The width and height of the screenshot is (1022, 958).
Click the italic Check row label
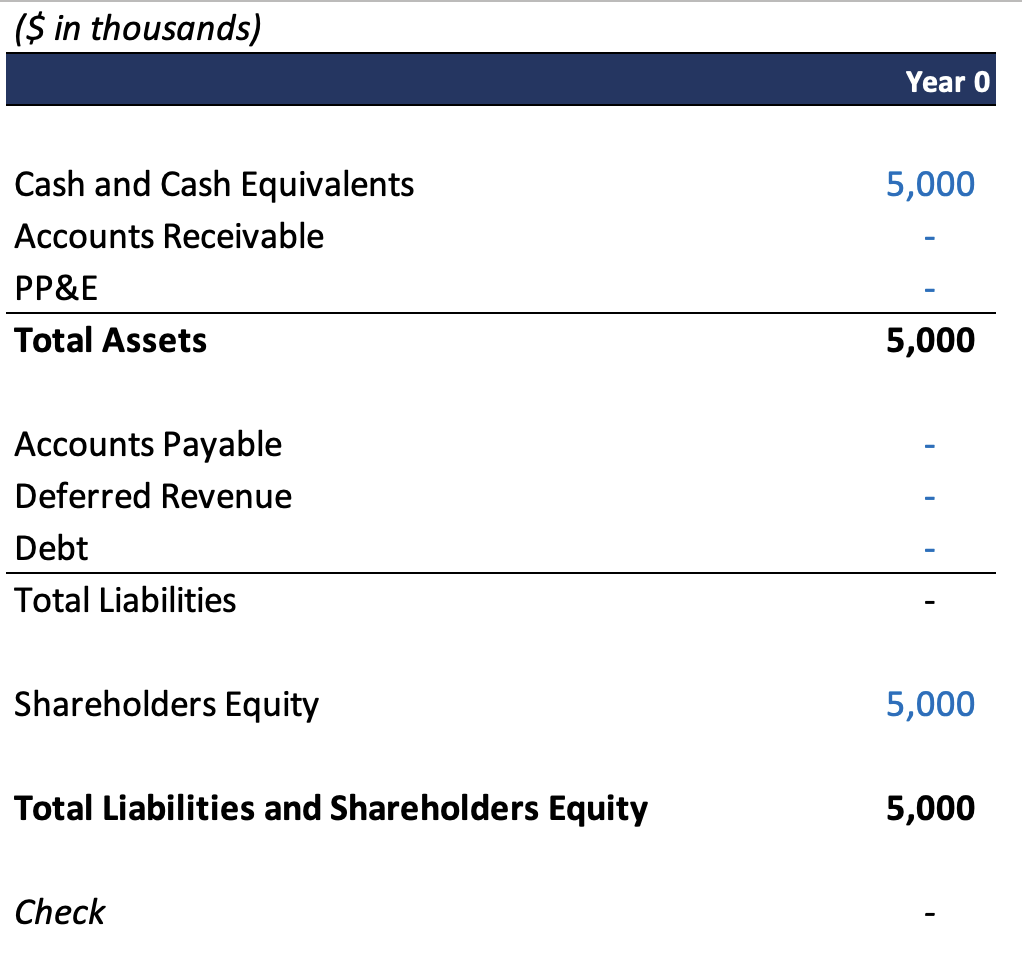click(59, 912)
